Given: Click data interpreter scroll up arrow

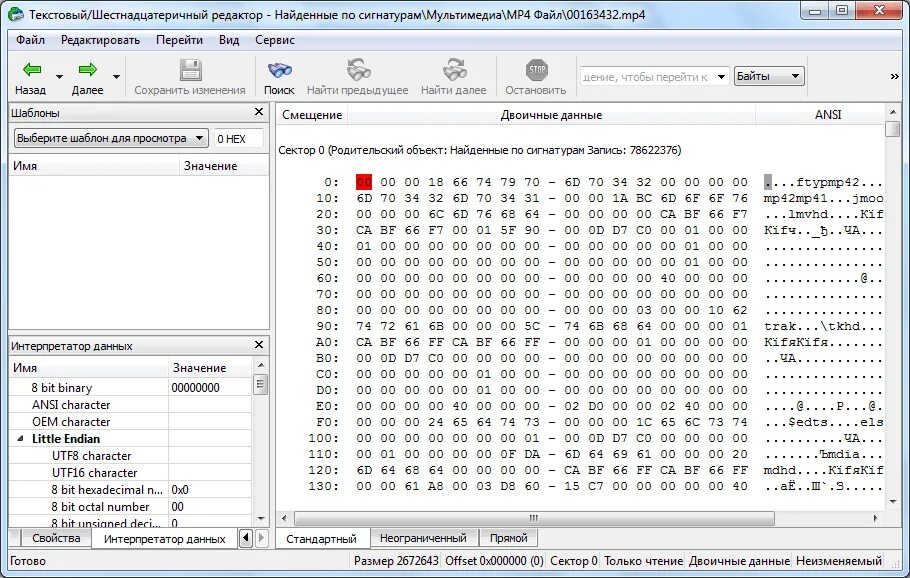Looking at the screenshot, I should point(261,365).
